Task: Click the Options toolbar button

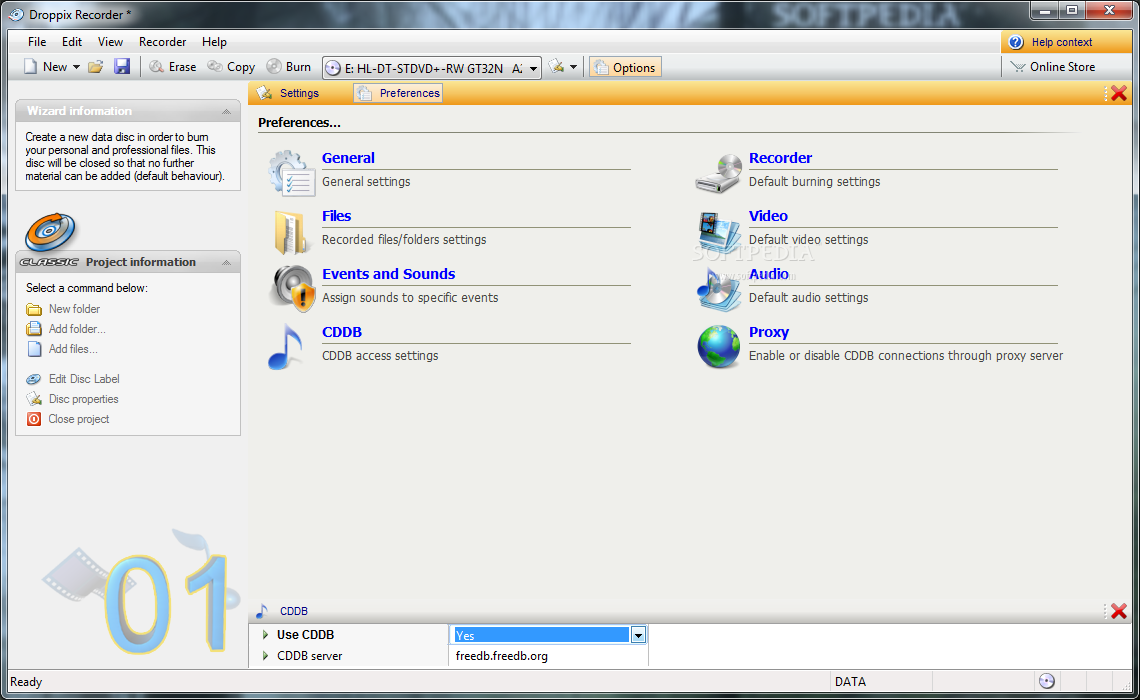Action: [625, 68]
